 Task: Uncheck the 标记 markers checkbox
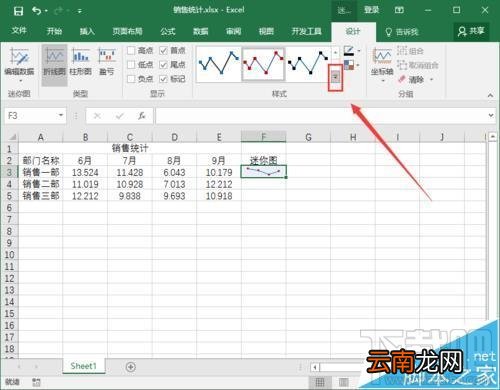point(163,79)
